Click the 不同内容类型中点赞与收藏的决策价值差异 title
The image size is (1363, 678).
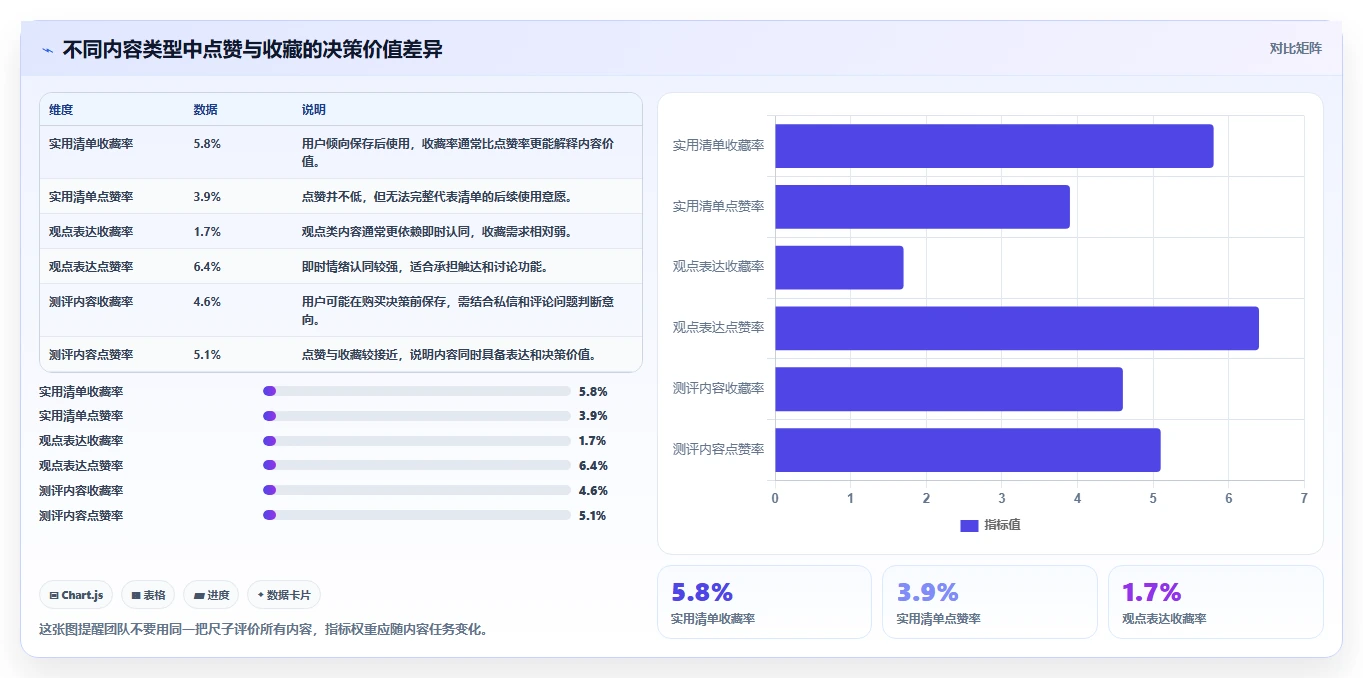tap(253, 49)
